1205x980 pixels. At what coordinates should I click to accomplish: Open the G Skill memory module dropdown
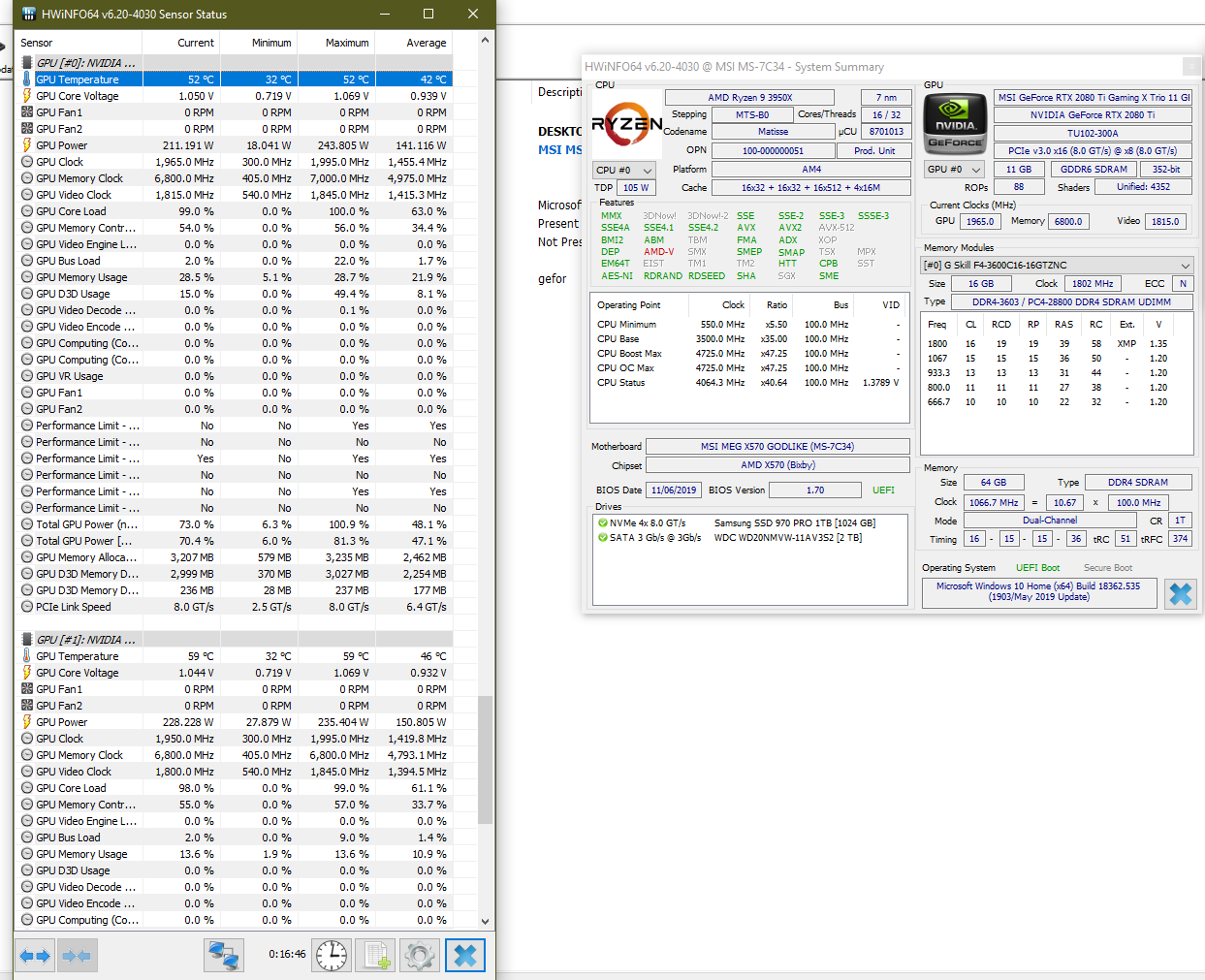coord(1057,265)
